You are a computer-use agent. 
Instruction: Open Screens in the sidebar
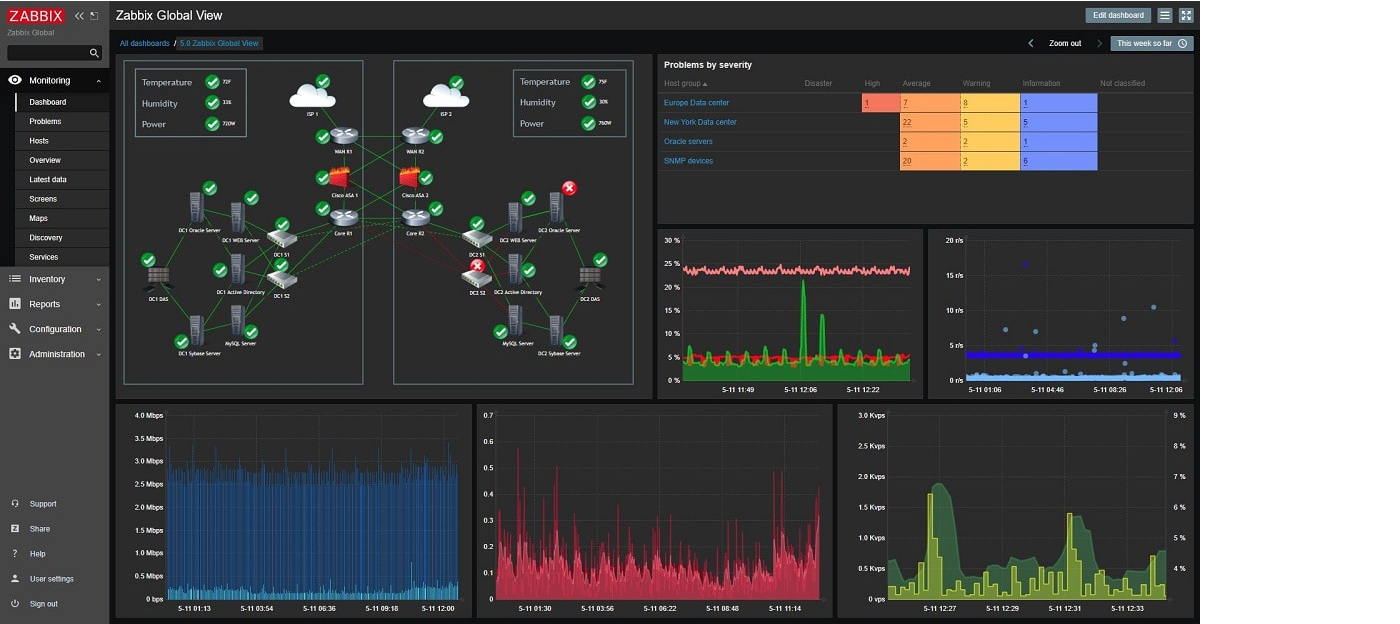pos(62,199)
